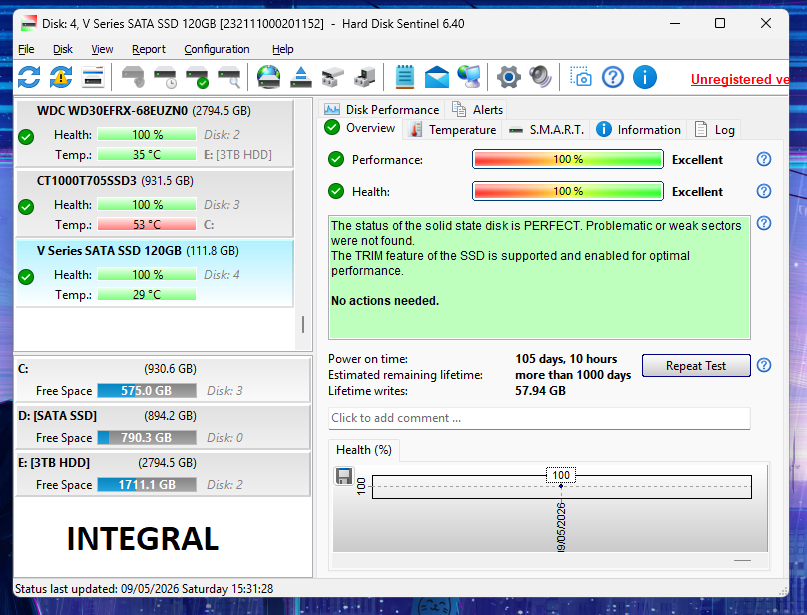Click the screenshot camera icon
Image resolution: width=807 pixels, height=615 pixels.
tap(581, 77)
